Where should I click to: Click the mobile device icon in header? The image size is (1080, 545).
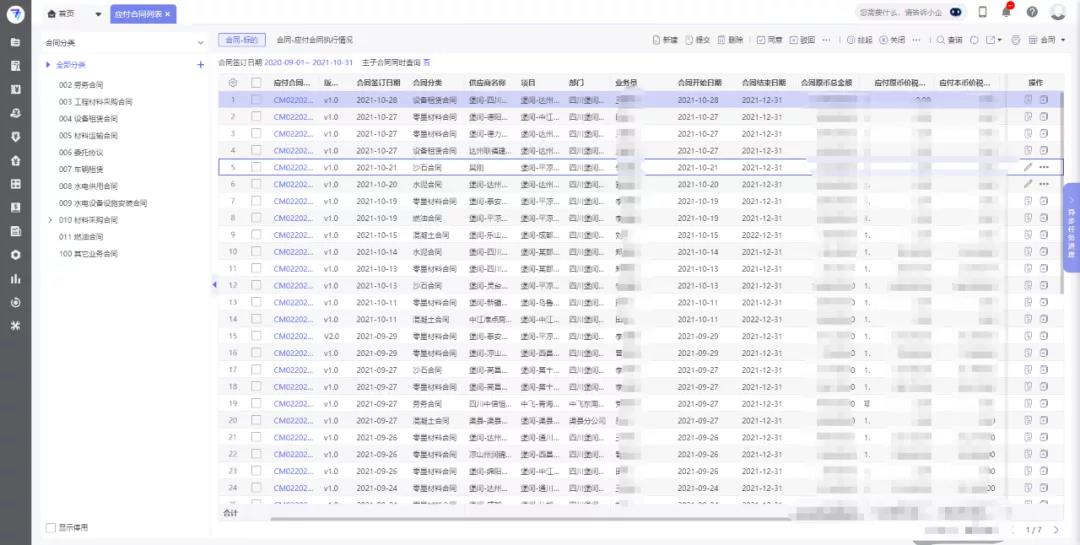click(982, 12)
